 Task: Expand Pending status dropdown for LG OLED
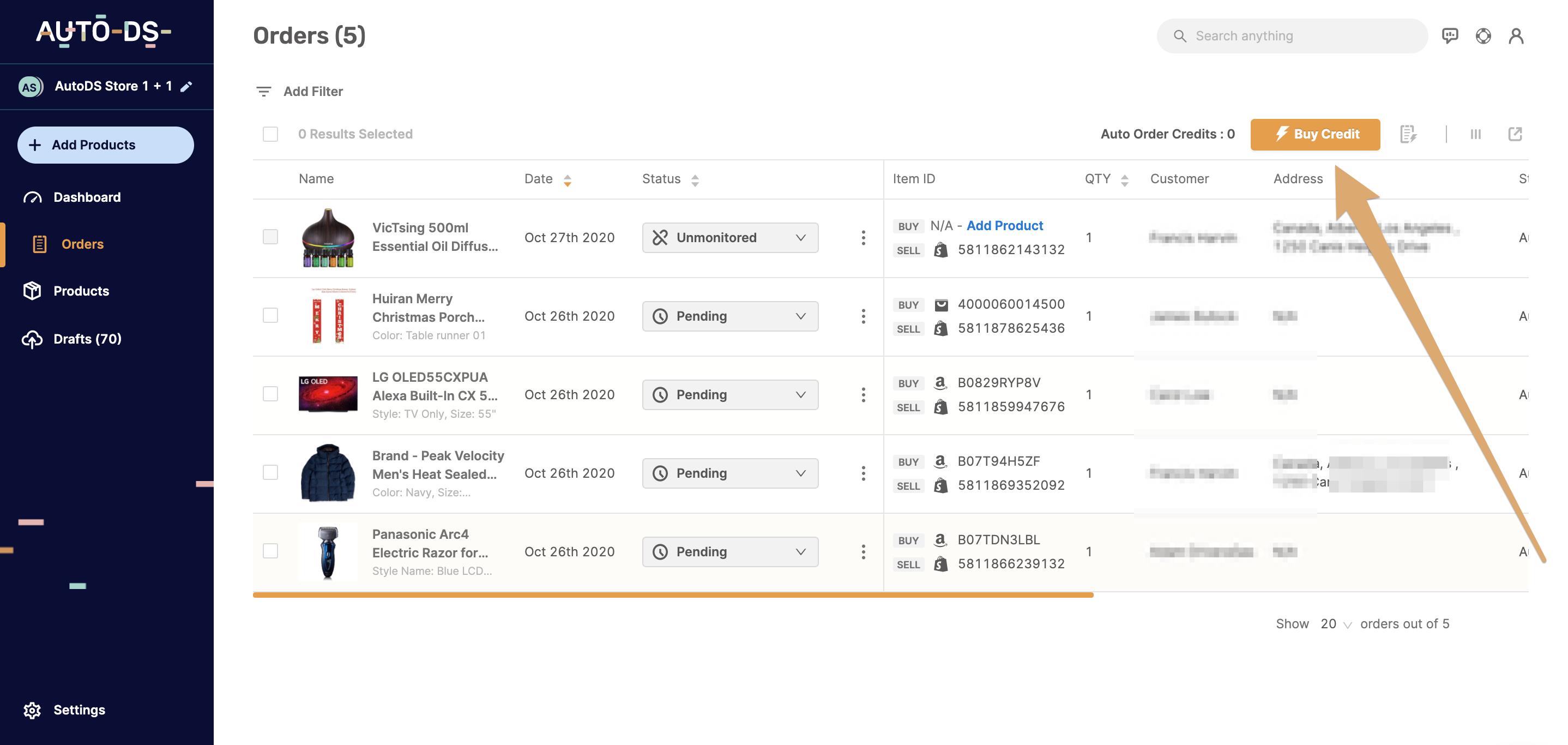pyautogui.click(x=730, y=394)
